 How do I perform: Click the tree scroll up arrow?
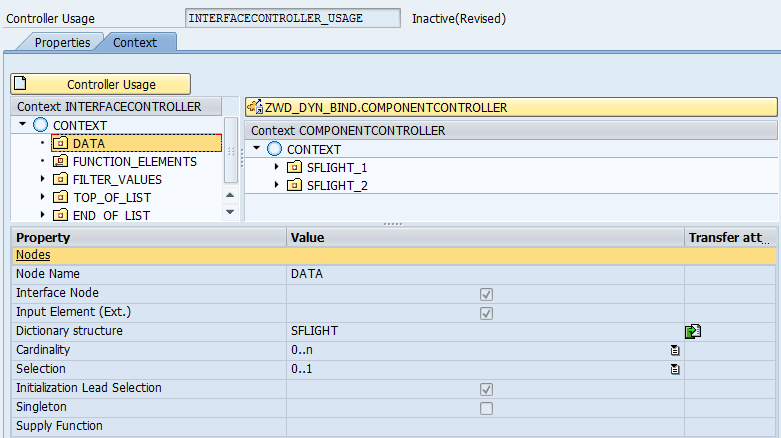click(230, 195)
